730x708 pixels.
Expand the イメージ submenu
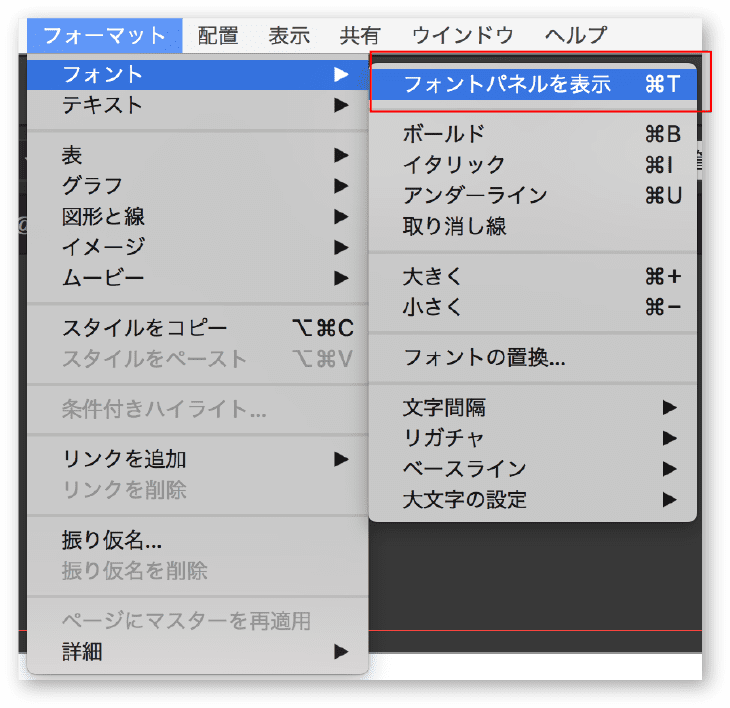198,247
